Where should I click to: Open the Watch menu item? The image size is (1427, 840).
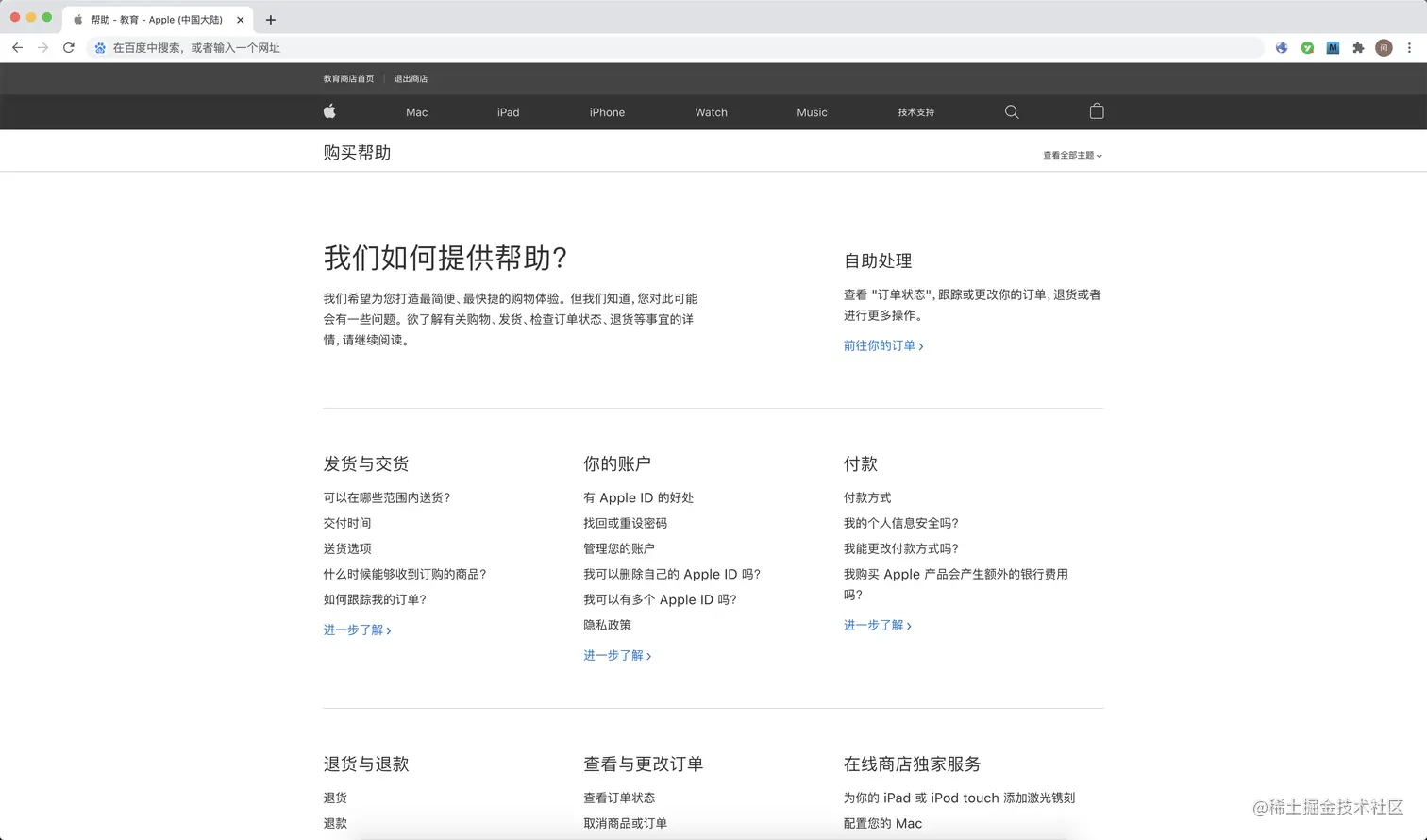tap(712, 112)
